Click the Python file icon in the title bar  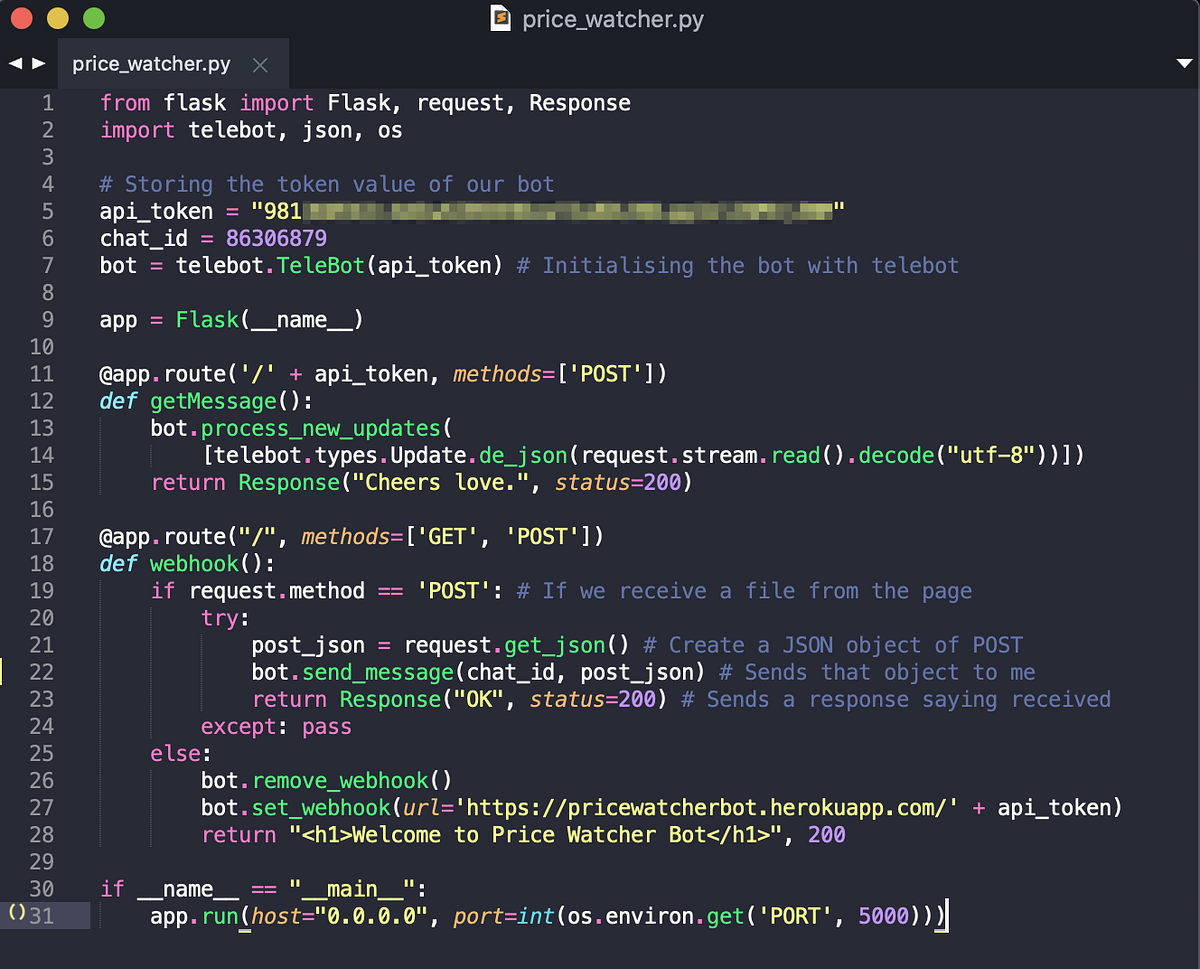coord(498,17)
